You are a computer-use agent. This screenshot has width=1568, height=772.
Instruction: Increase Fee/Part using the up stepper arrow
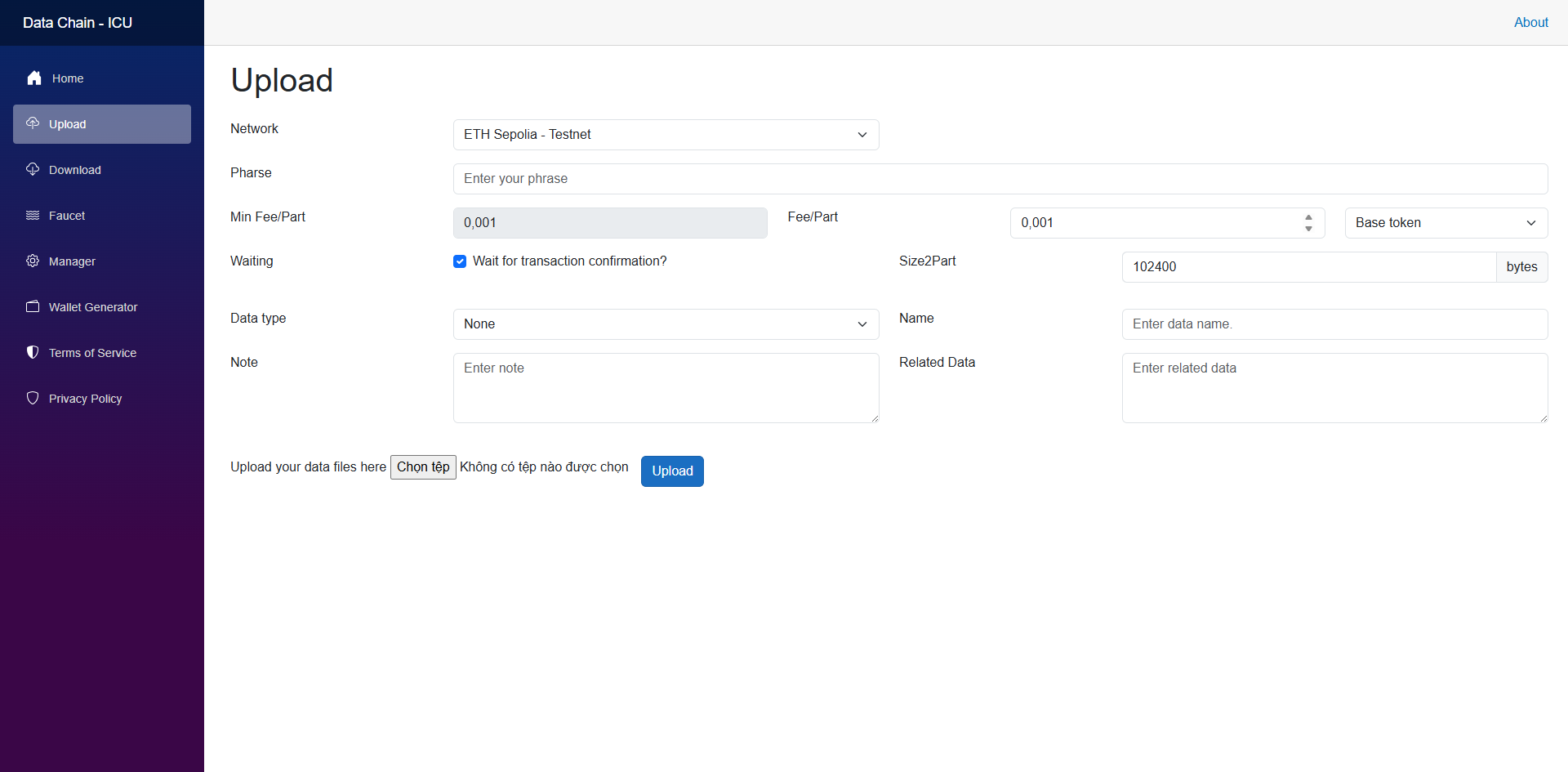coord(1308,217)
